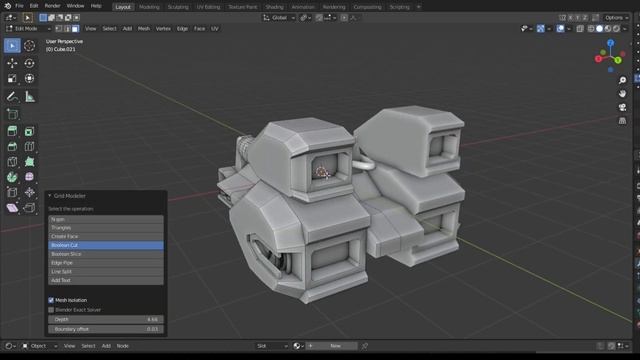Open the Mesh menu
This screenshot has height=360, width=640.
tap(144, 29)
